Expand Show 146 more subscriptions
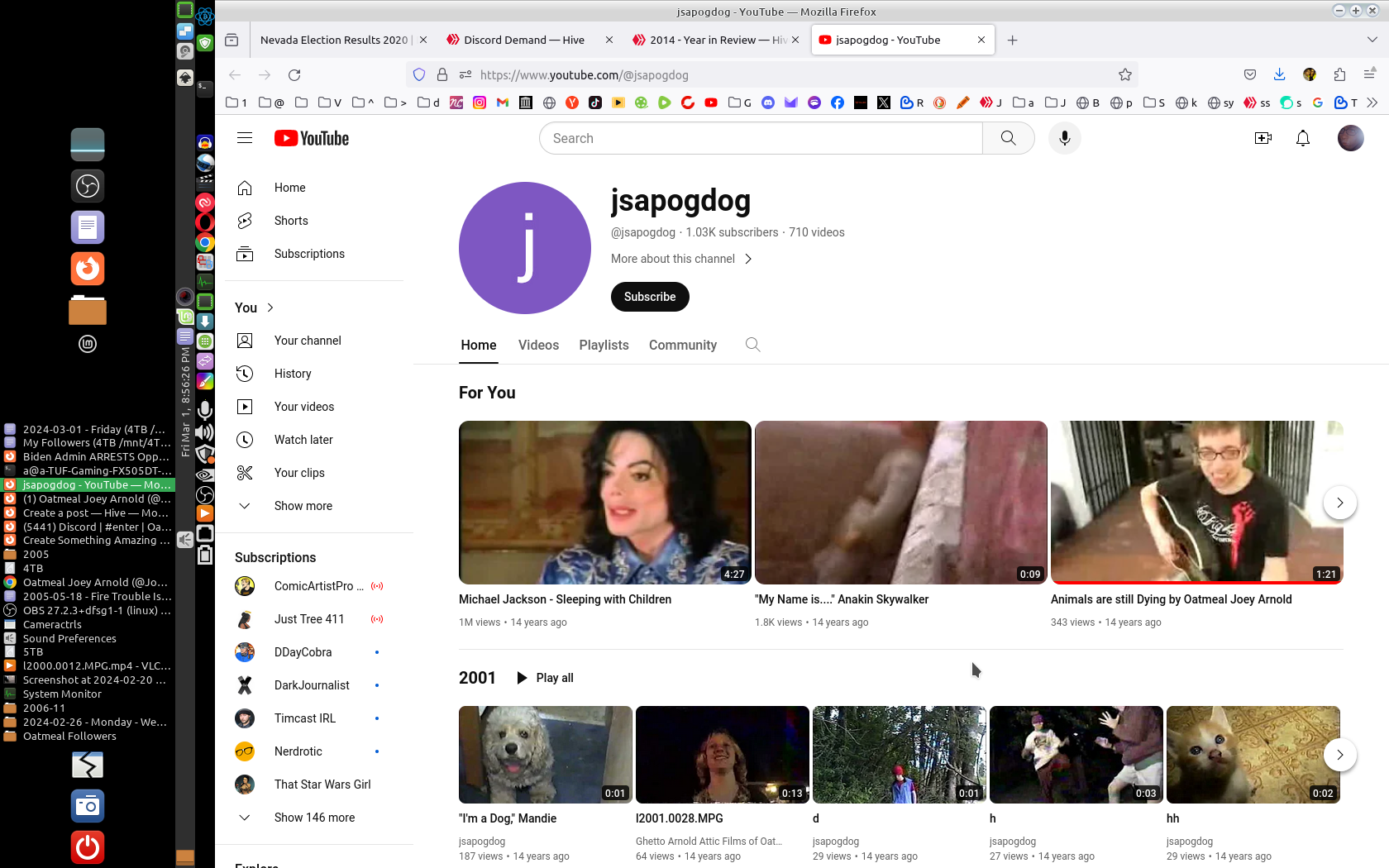1389x868 pixels. point(314,818)
